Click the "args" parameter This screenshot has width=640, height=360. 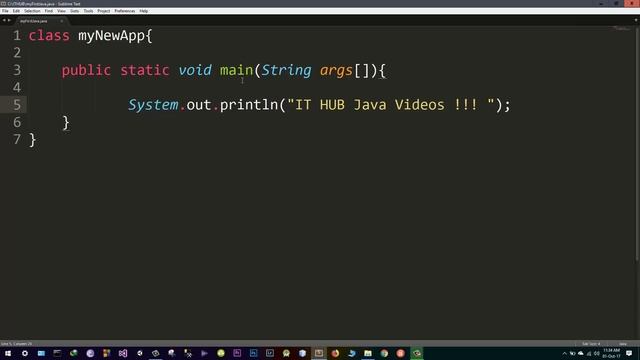click(x=336, y=71)
